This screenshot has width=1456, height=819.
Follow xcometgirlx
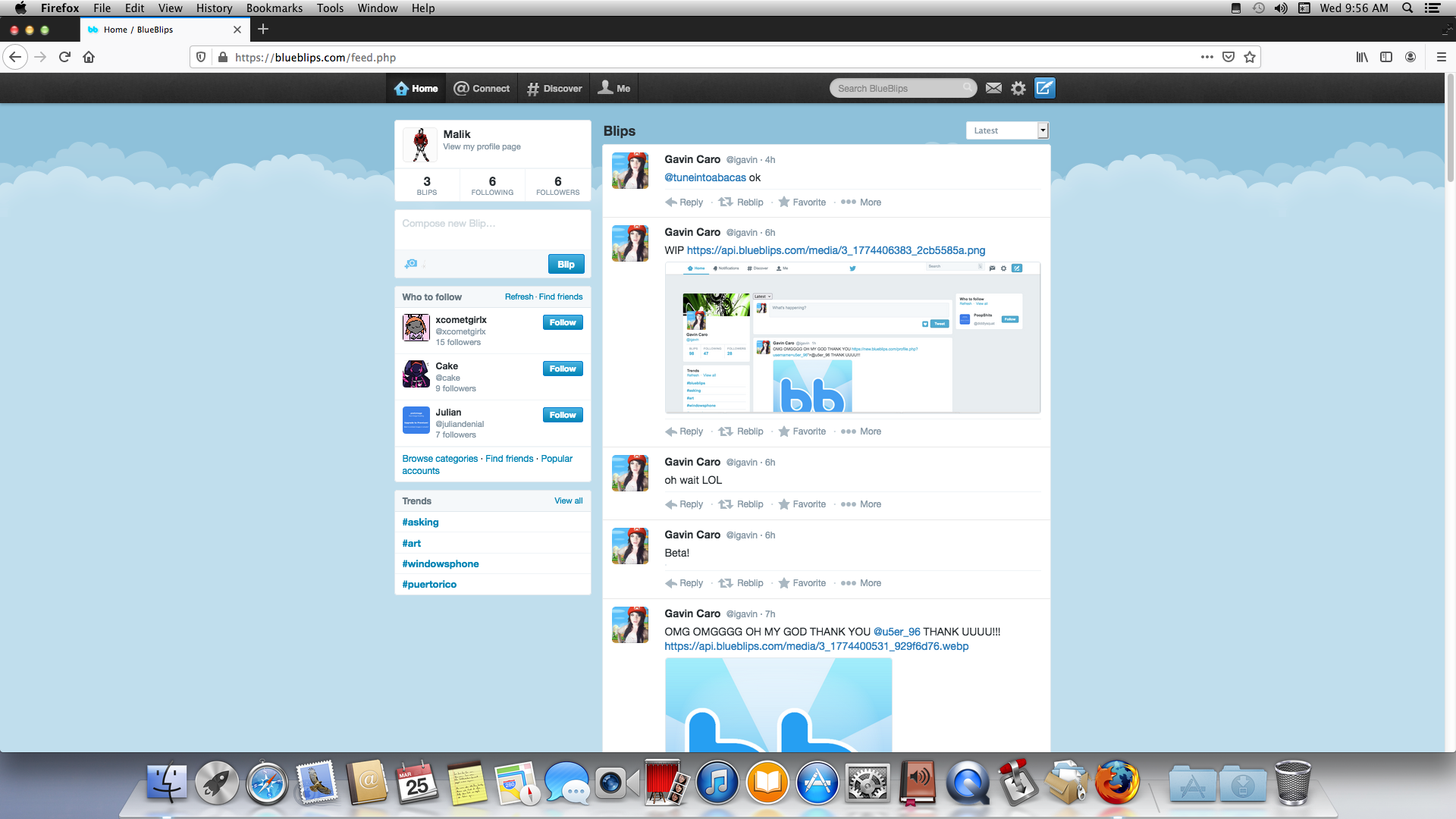[563, 322]
